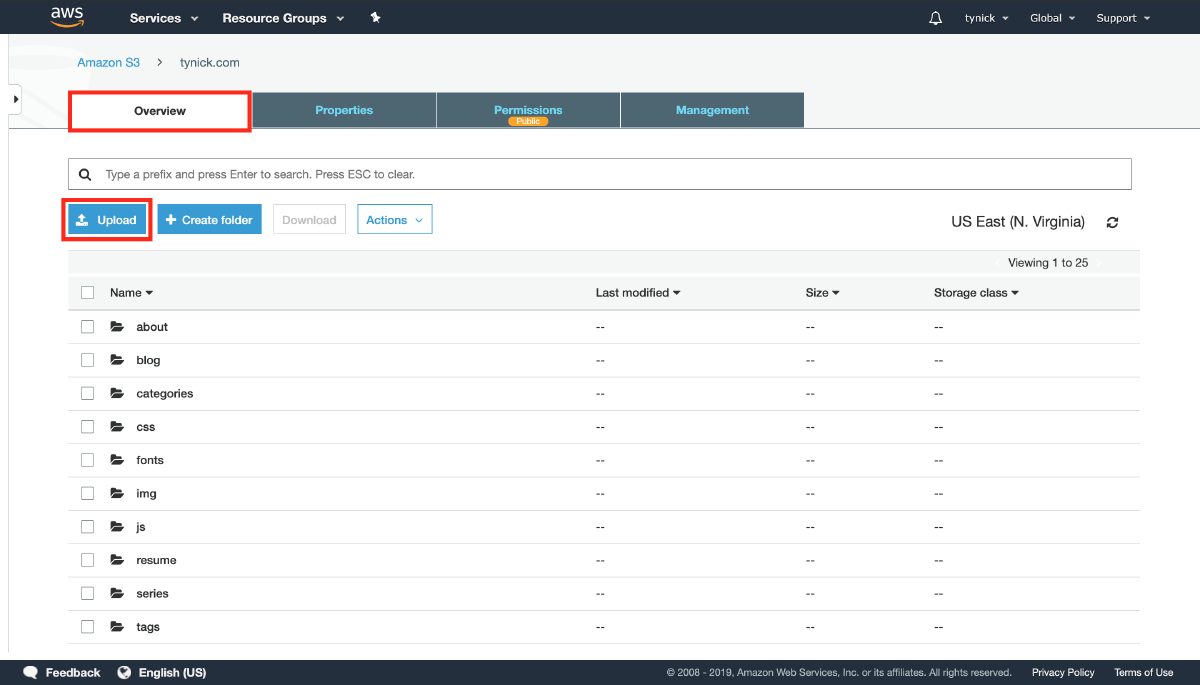
Task: Switch to the Management tab
Action: click(x=712, y=110)
